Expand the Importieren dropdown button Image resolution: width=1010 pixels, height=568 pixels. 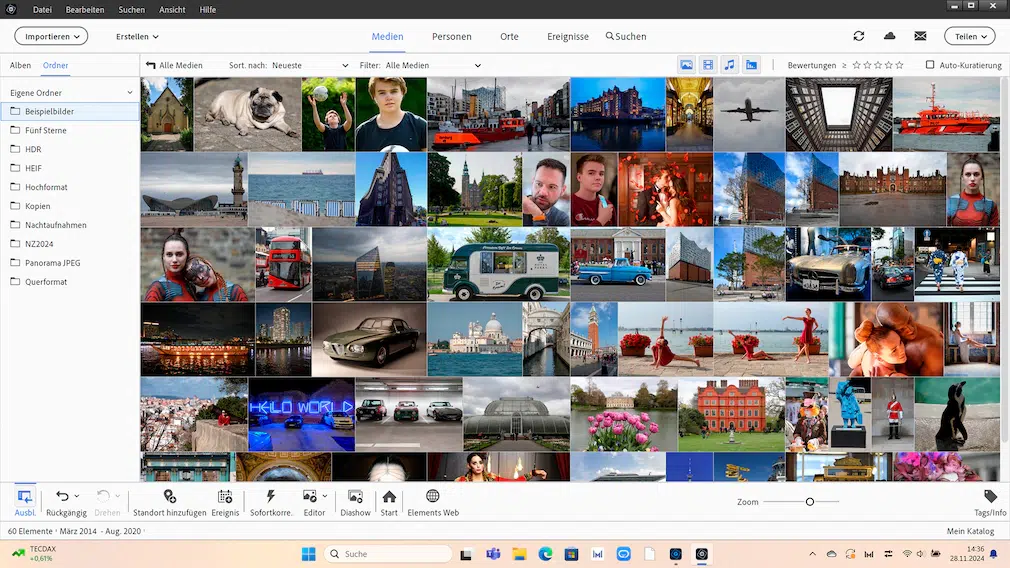[51, 36]
